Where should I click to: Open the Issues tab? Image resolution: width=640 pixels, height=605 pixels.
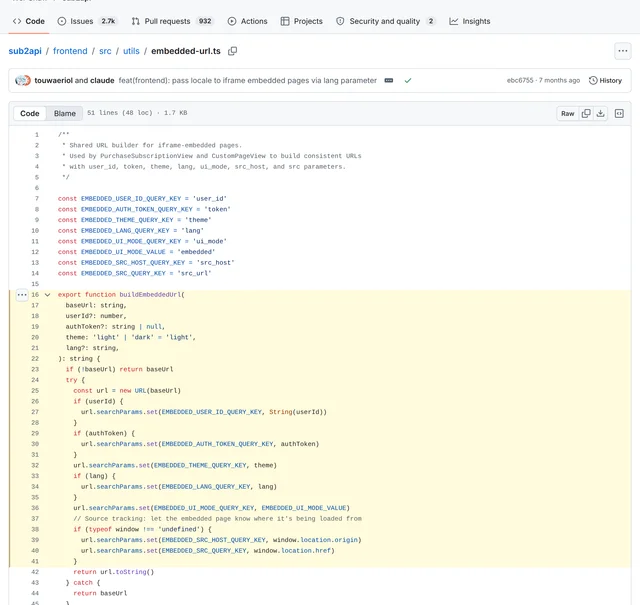[87, 21]
